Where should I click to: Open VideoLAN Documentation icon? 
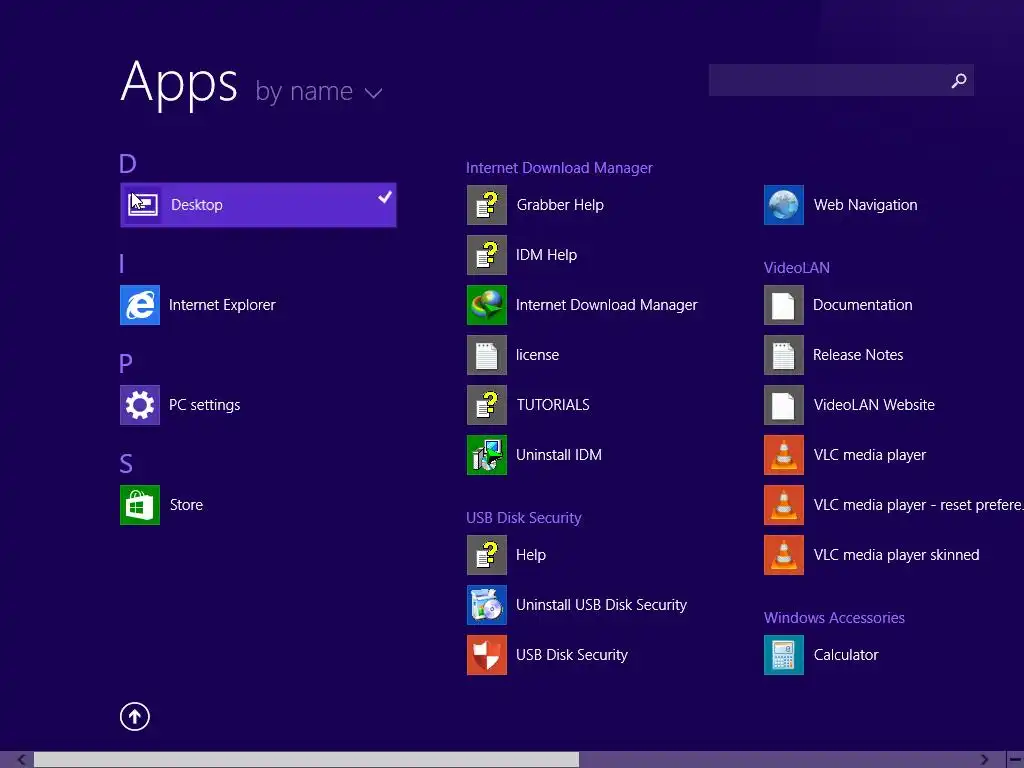click(784, 305)
